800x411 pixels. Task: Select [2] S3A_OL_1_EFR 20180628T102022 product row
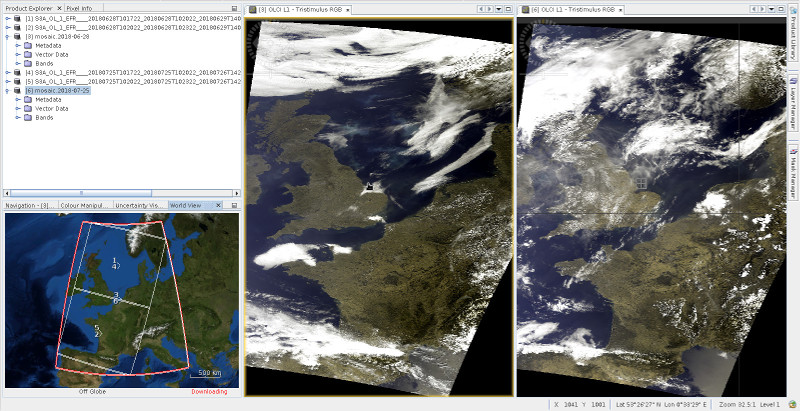(x=133, y=28)
